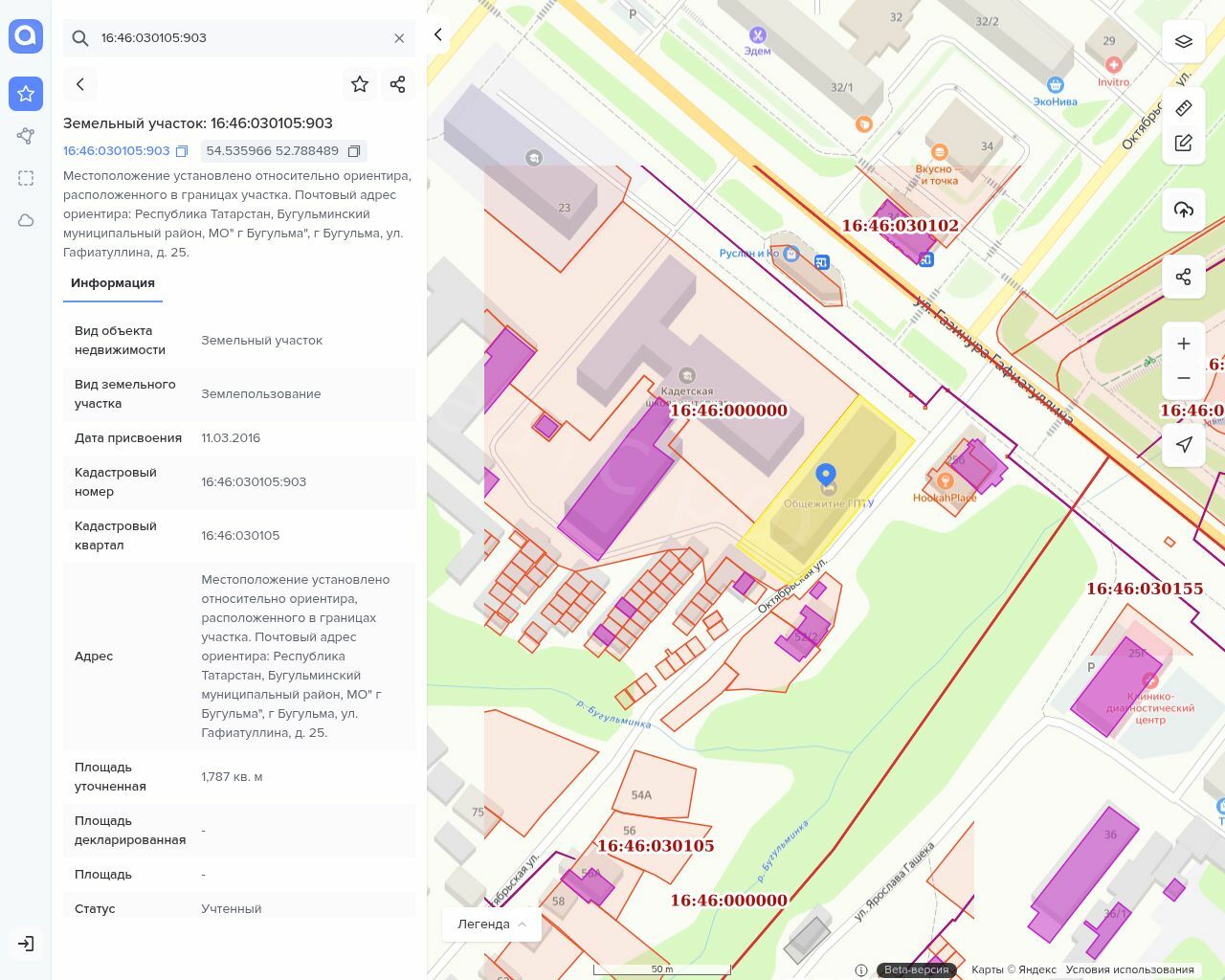1225x980 pixels.
Task: Share the map via right toolbar icon
Action: (x=1183, y=277)
